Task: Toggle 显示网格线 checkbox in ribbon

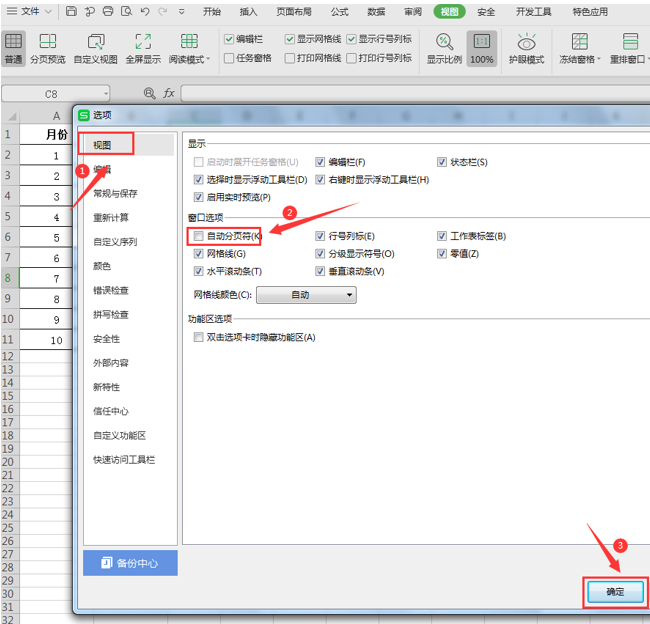Action: pyautogui.click(x=290, y=39)
